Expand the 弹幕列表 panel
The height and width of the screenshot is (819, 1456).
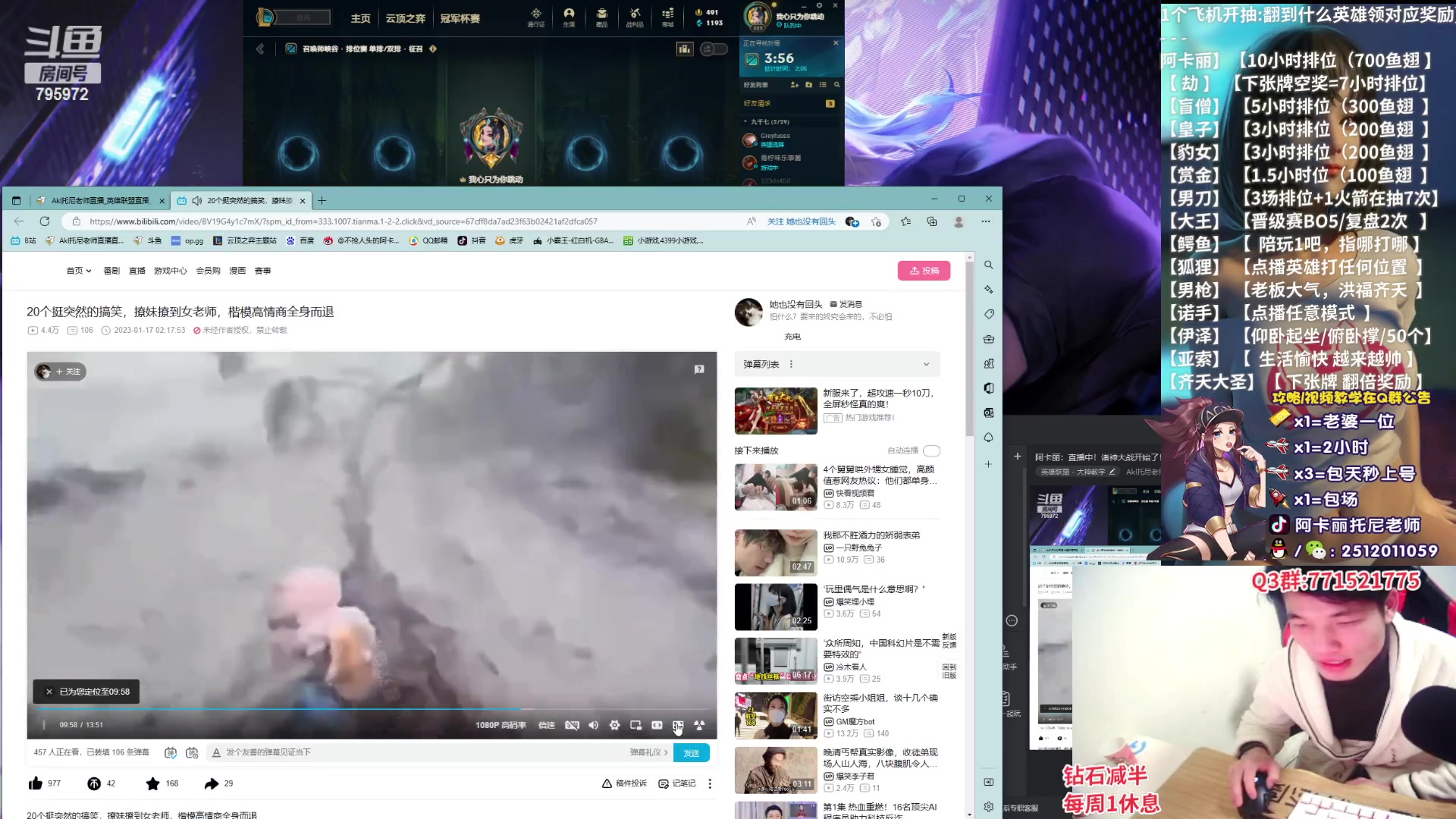(x=925, y=364)
